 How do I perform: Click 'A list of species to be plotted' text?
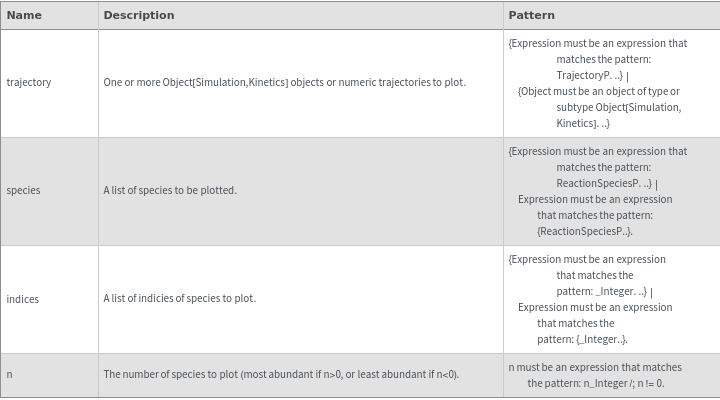tap(170, 190)
